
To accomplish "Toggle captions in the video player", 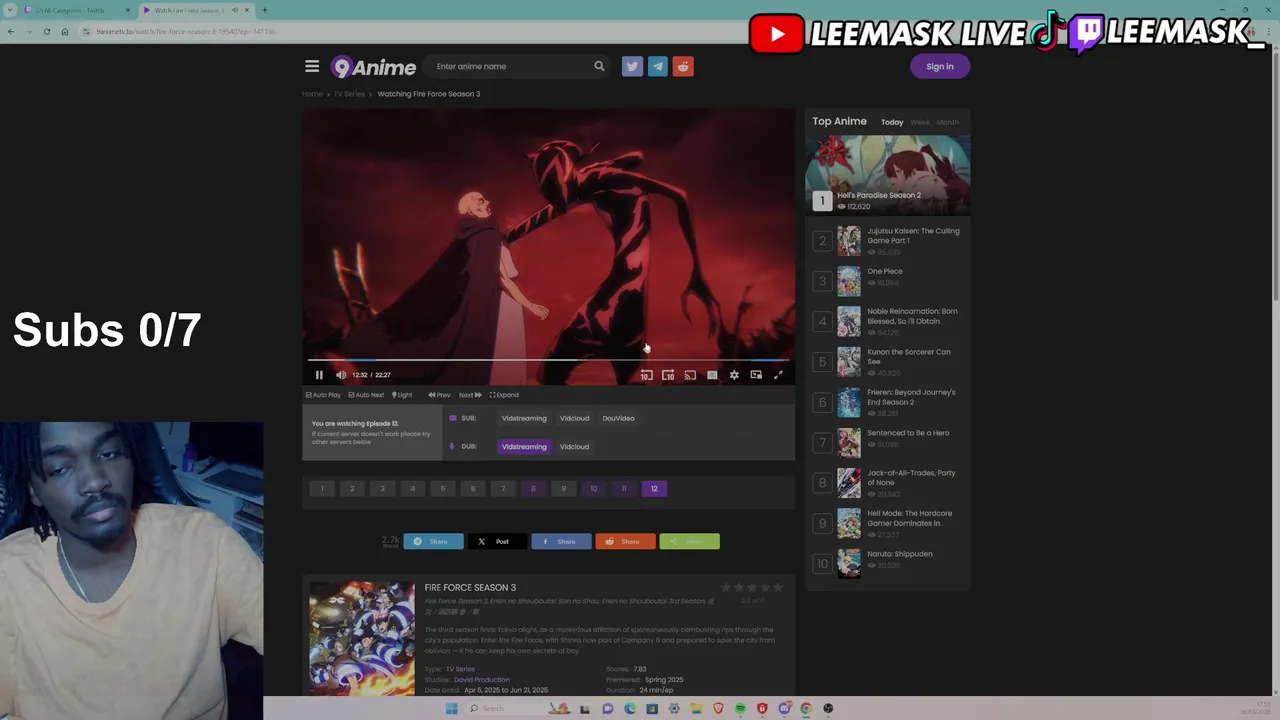I will pyautogui.click(x=712, y=375).
